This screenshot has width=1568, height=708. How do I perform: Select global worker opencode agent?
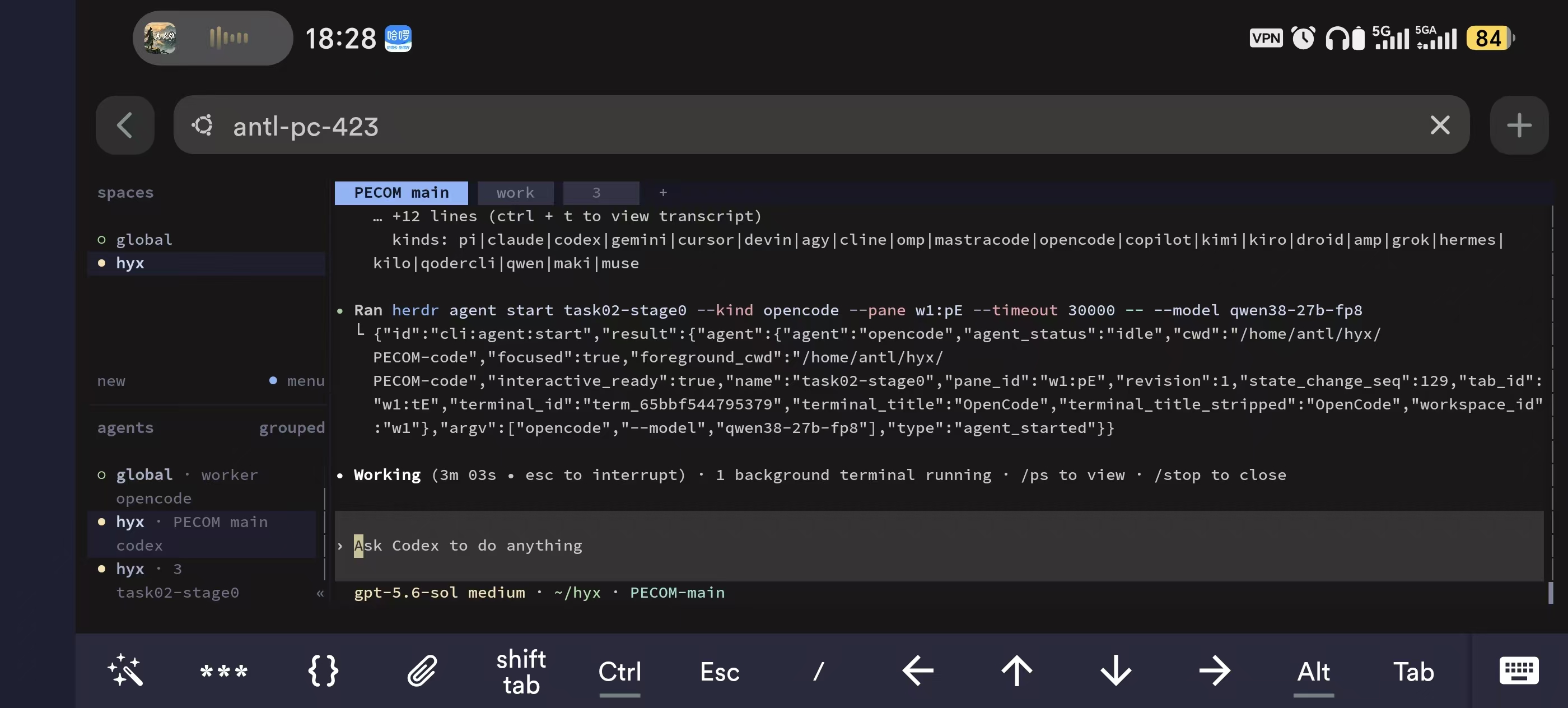click(x=202, y=486)
